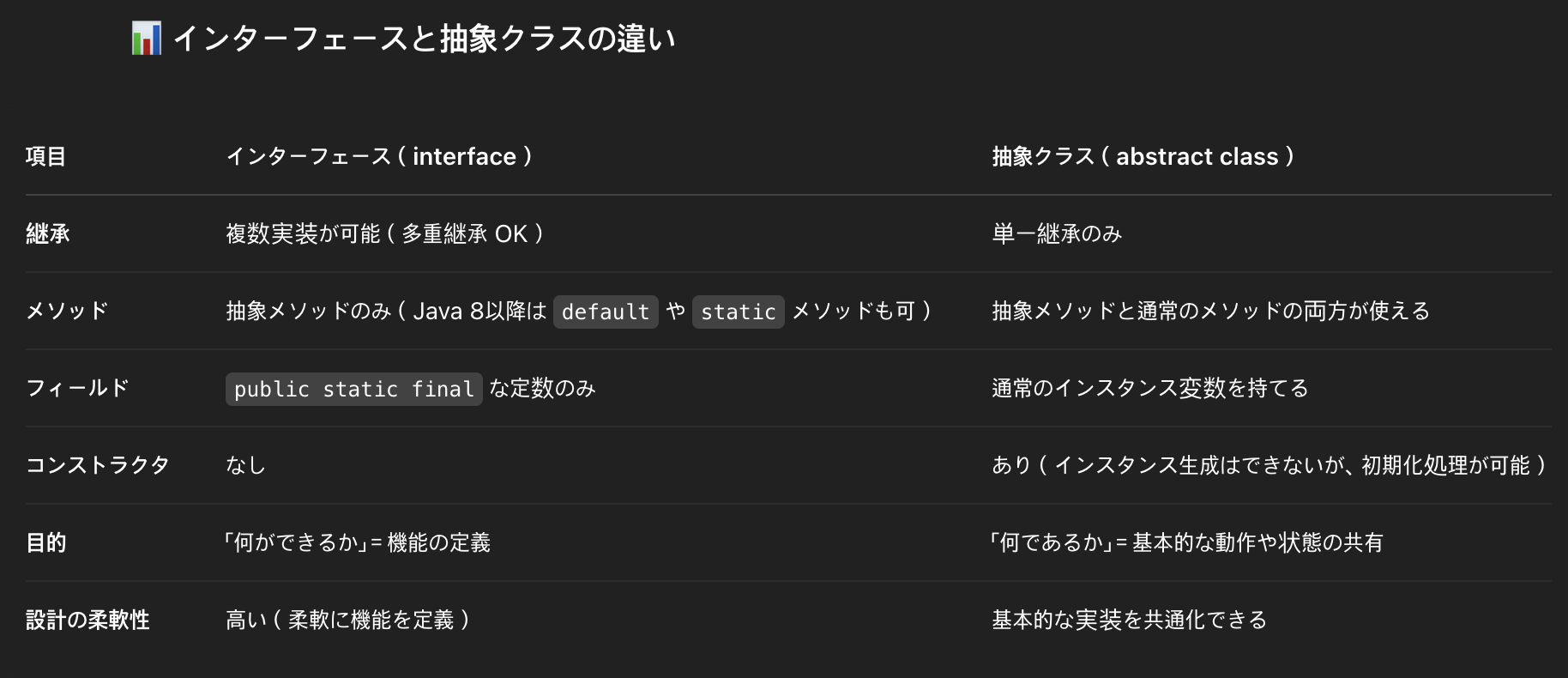
Task: Click the public static final code badge
Action: tap(353, 389)
